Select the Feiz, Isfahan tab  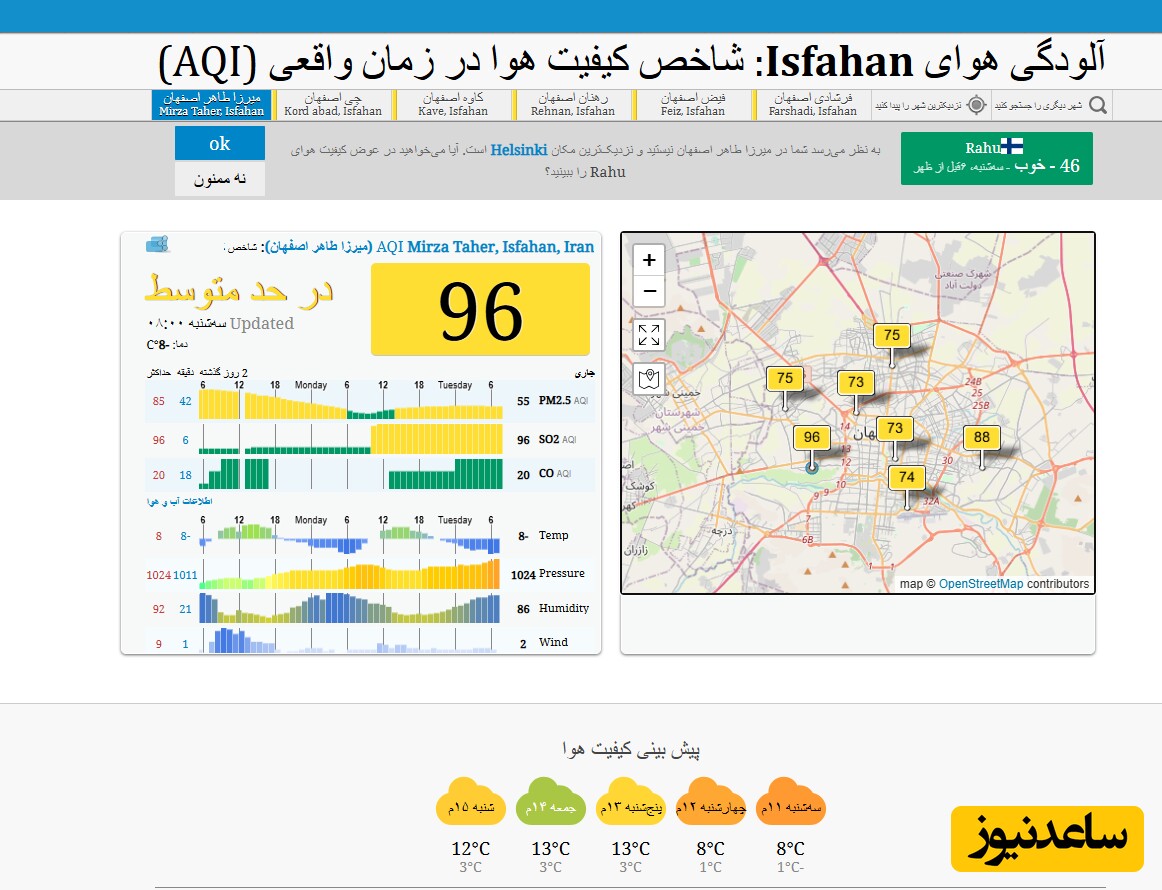coord(692,105)
